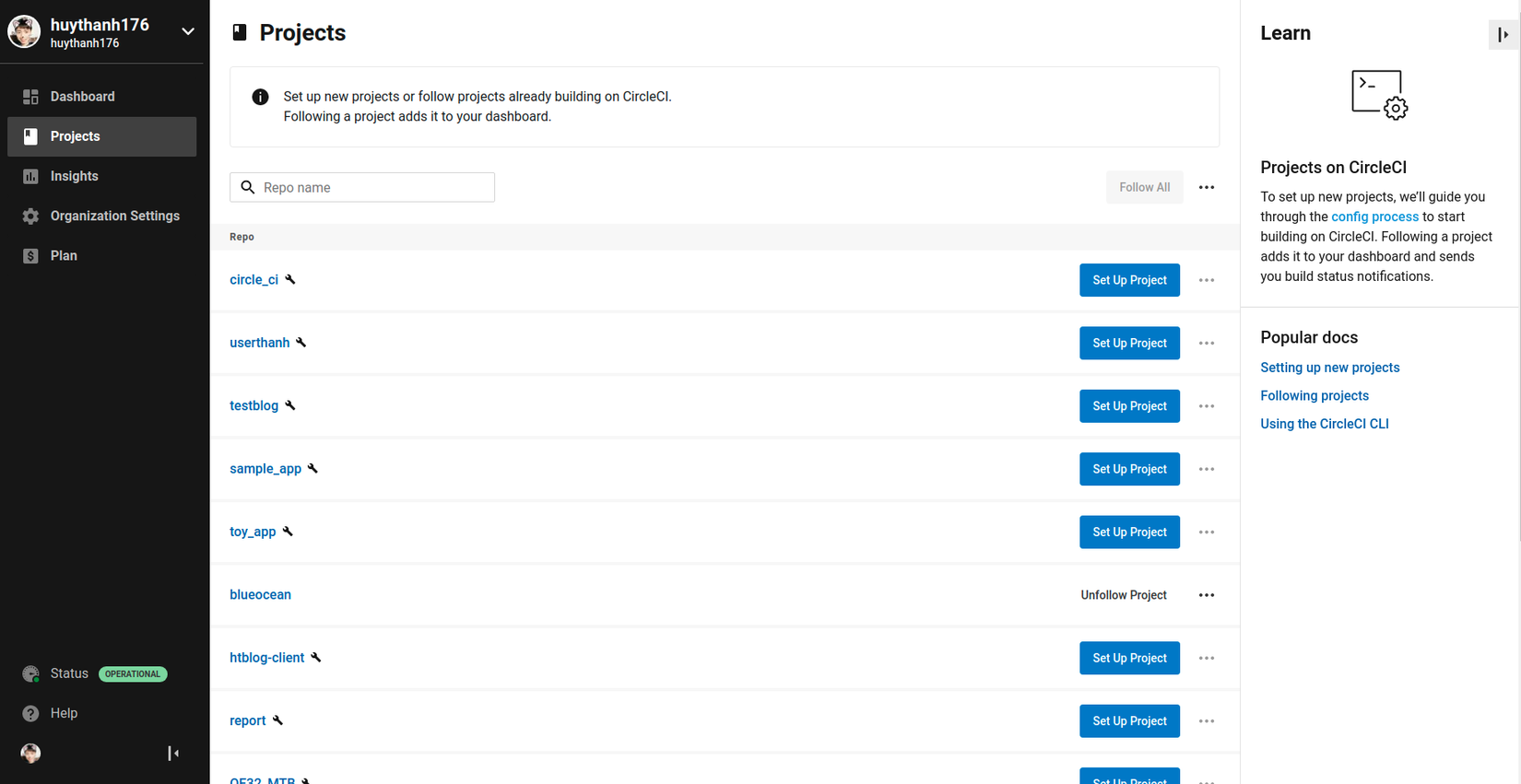
Task: Open the Insights page
Action: [75, 176]
